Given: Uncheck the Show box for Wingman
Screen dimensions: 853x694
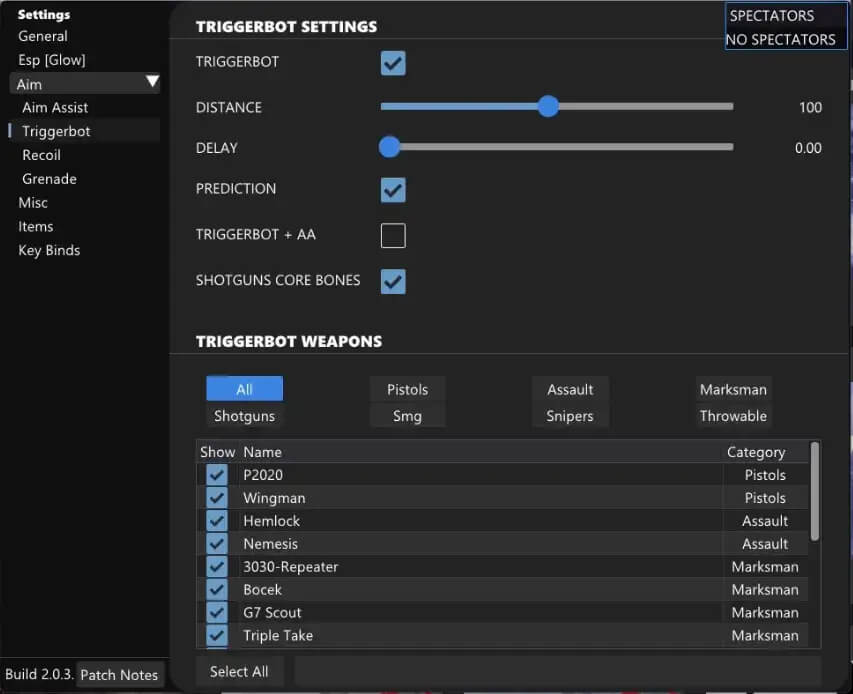Looking at the screenshot, I should tap(217, 498).
